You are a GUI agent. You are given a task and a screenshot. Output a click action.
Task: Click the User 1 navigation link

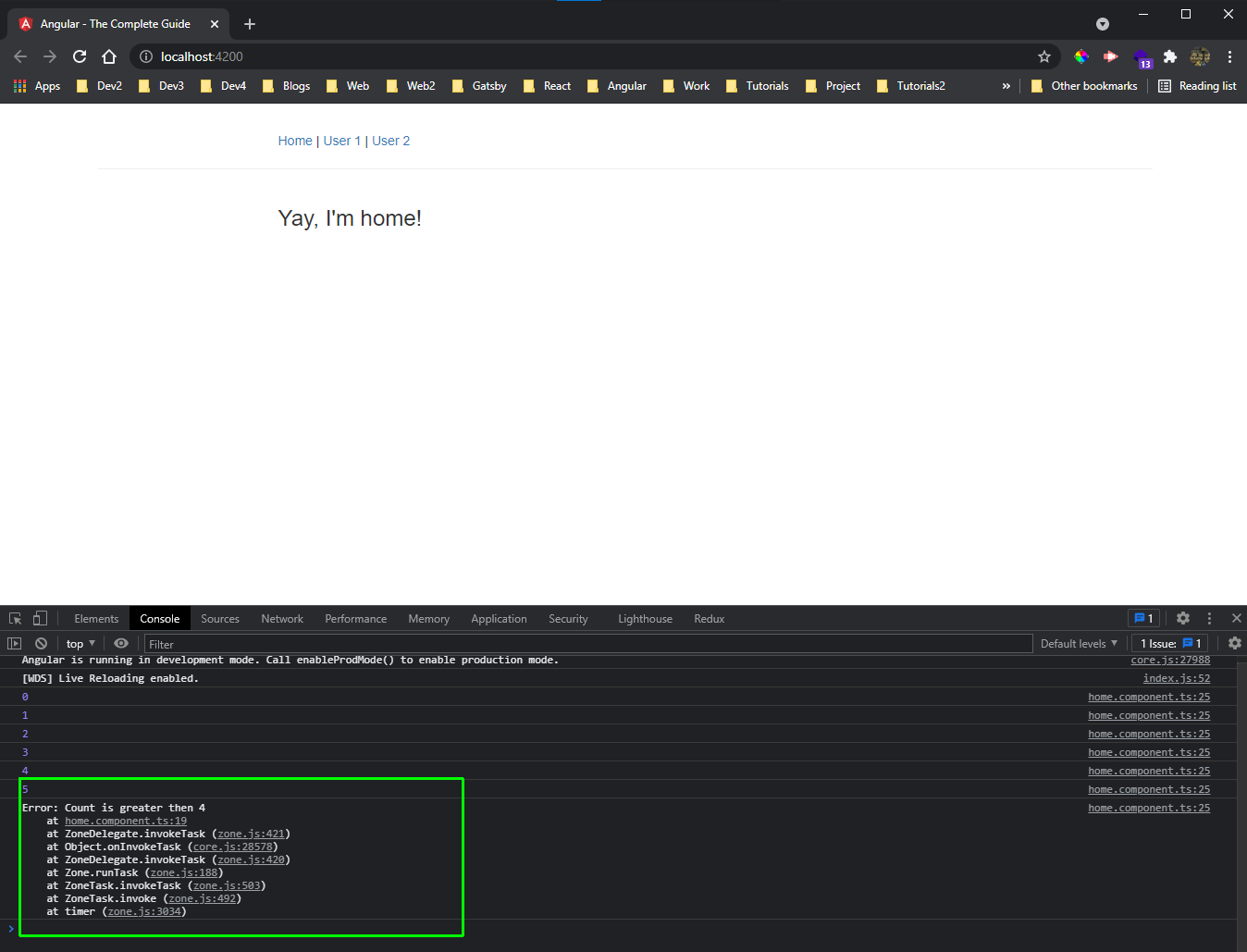click(x=342, y=141)
